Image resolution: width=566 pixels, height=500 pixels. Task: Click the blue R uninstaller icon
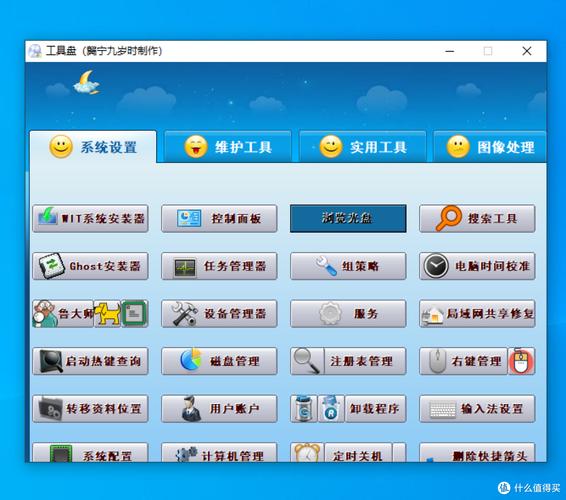pyautogui.click(x=331, y=409)
